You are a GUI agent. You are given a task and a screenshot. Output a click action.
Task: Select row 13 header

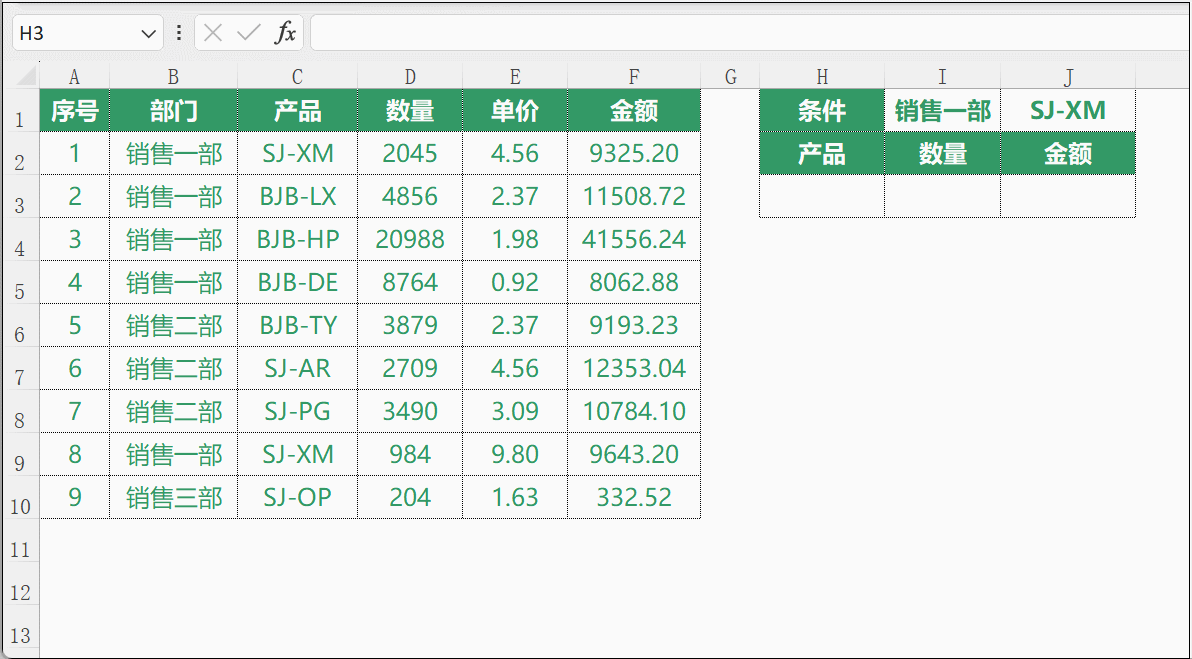click(x=20, y=626)
